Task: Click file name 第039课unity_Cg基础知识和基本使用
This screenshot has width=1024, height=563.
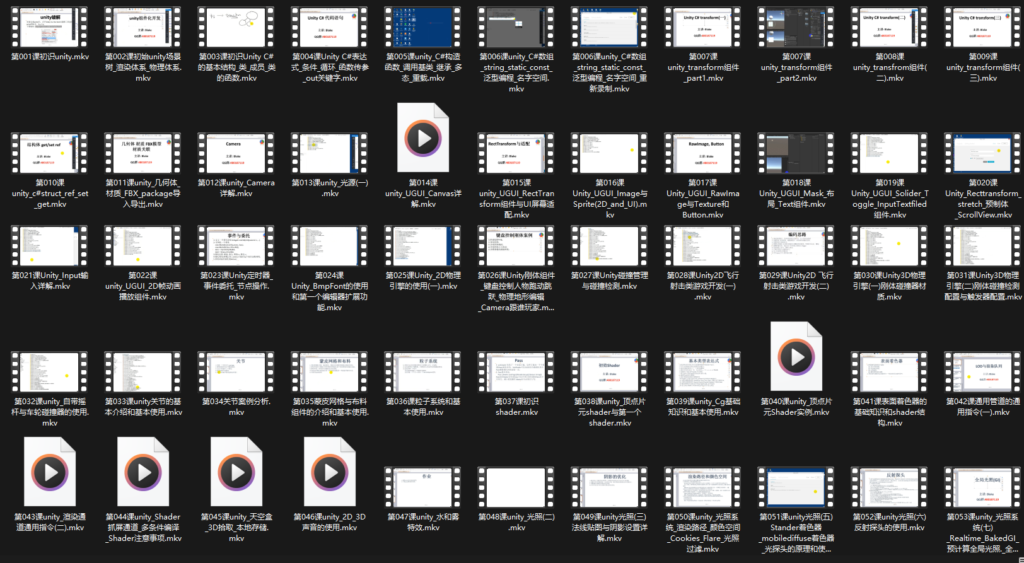Action: (703, 407)
